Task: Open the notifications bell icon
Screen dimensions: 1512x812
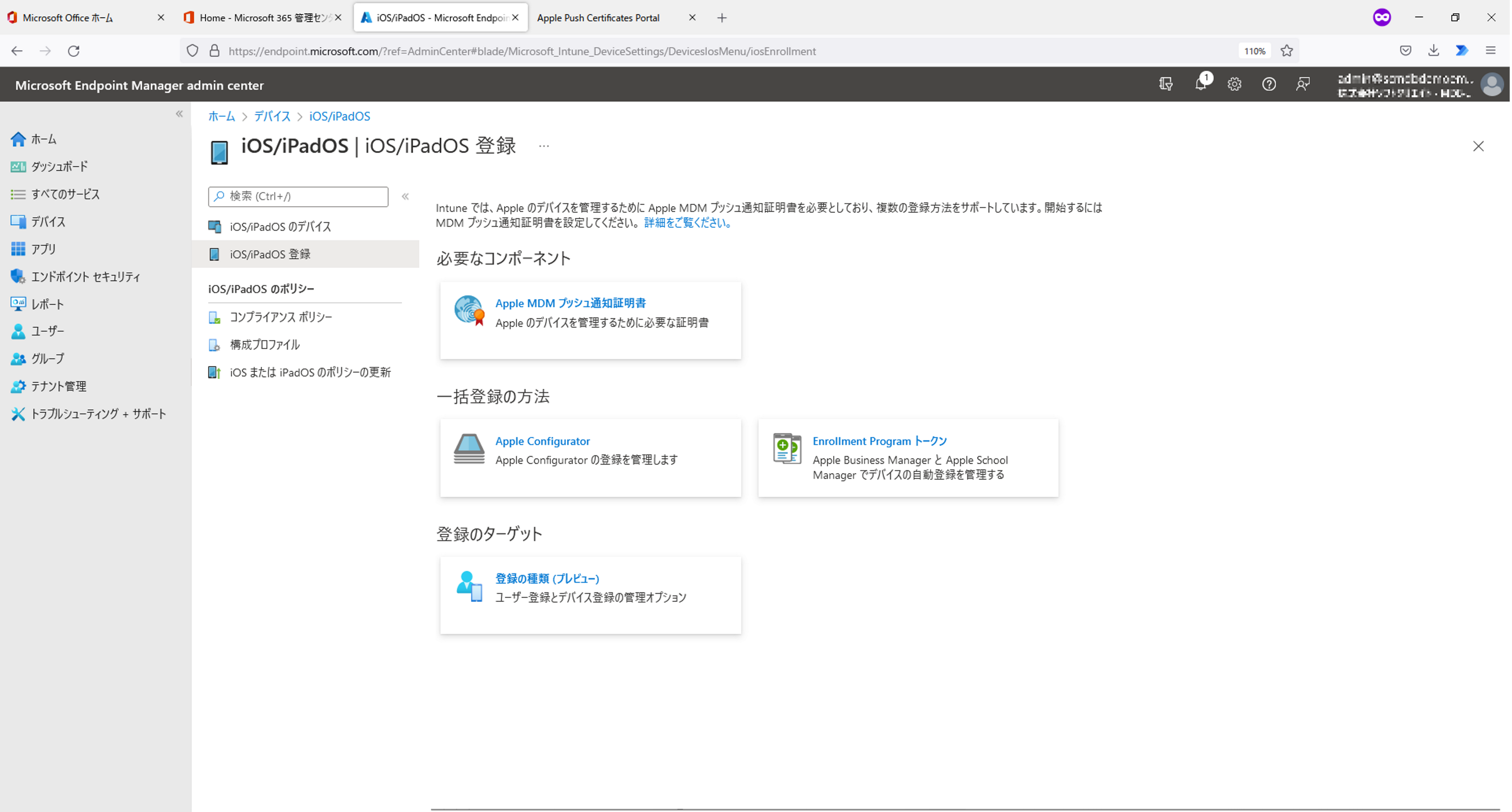Action: (x=1201, y=84)
